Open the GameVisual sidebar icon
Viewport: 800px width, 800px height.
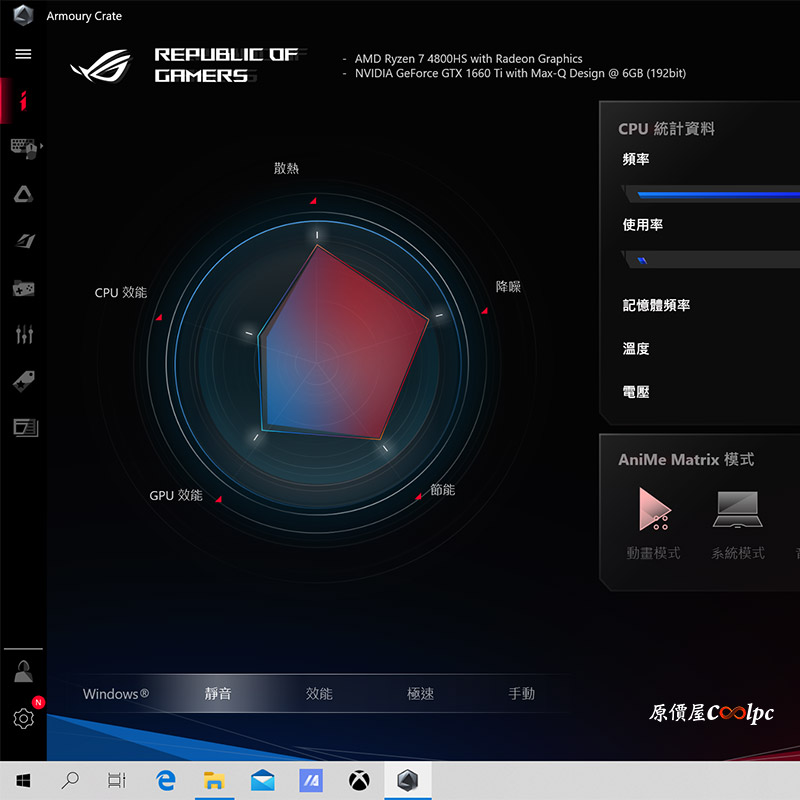coord(24,241)
